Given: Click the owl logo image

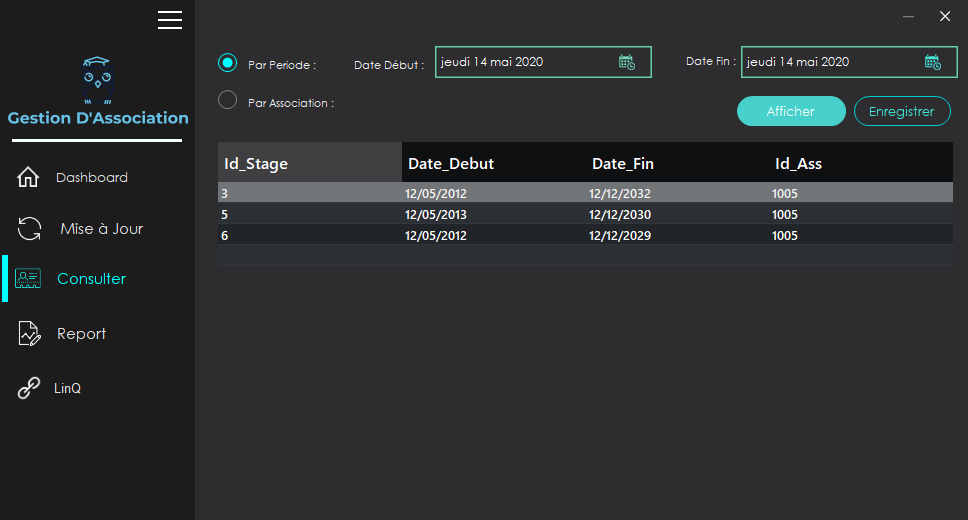Looking at the screenshot, I should coord(97,81).
